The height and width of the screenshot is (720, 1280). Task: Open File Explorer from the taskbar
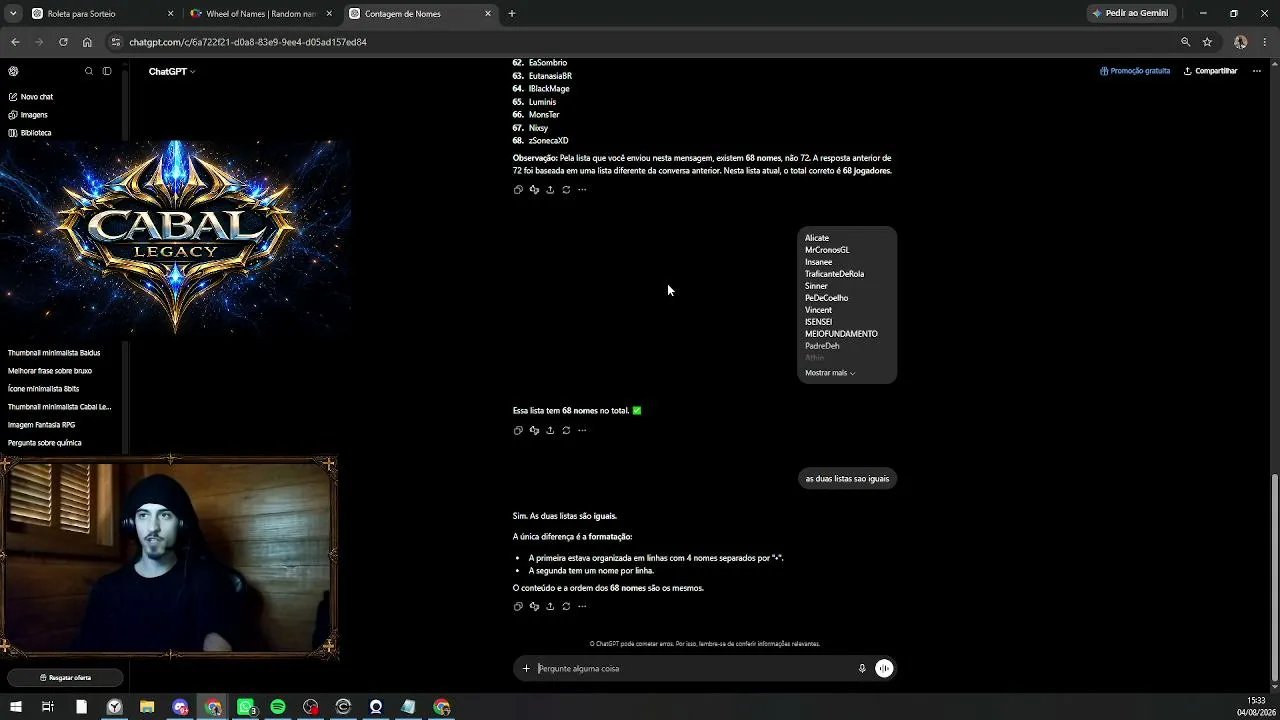click(147, 707)
